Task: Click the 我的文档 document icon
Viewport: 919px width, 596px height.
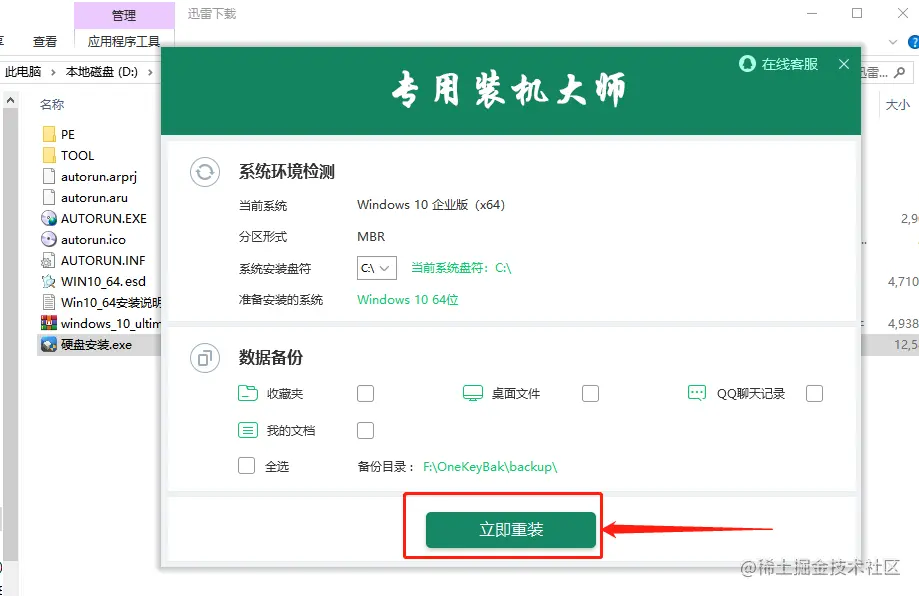Action: point(248,430)
